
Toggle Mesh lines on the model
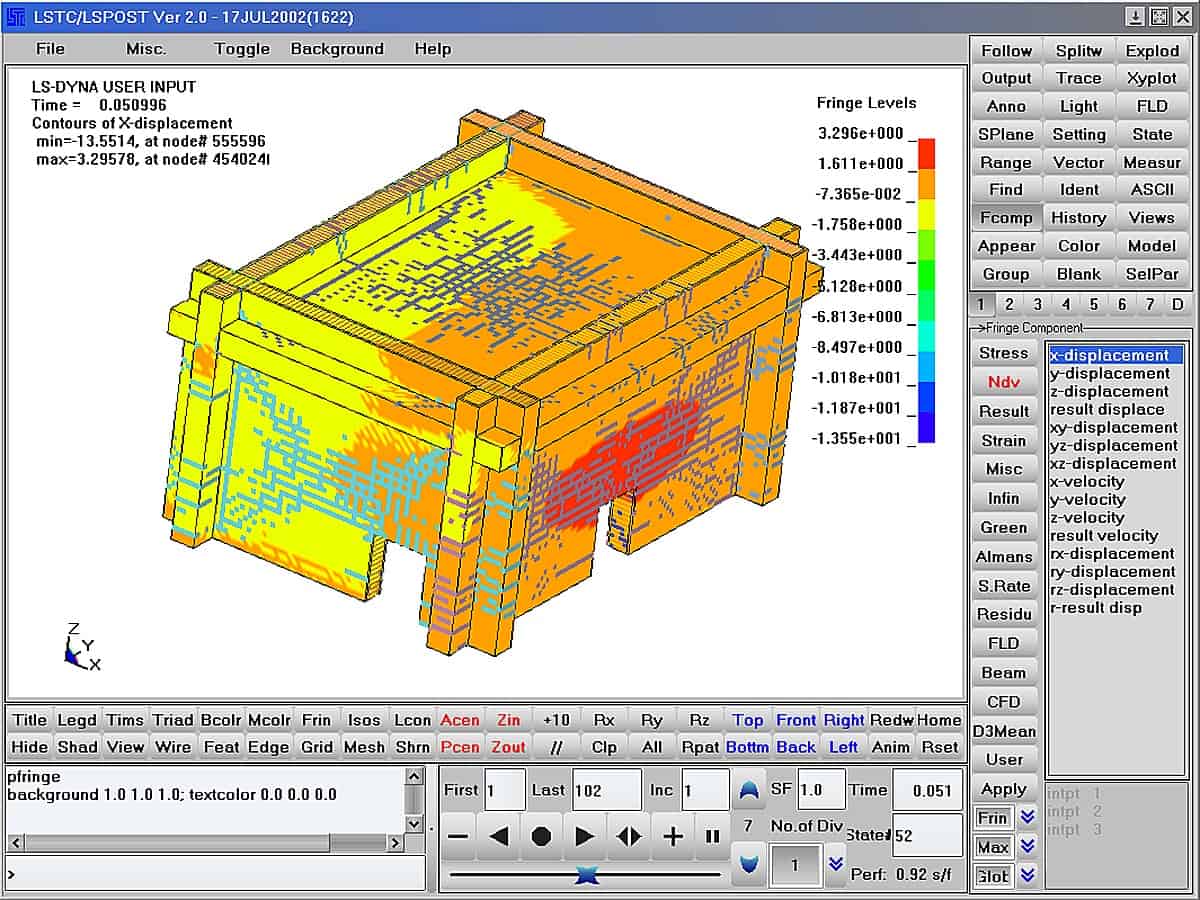[x=365, y=746]
